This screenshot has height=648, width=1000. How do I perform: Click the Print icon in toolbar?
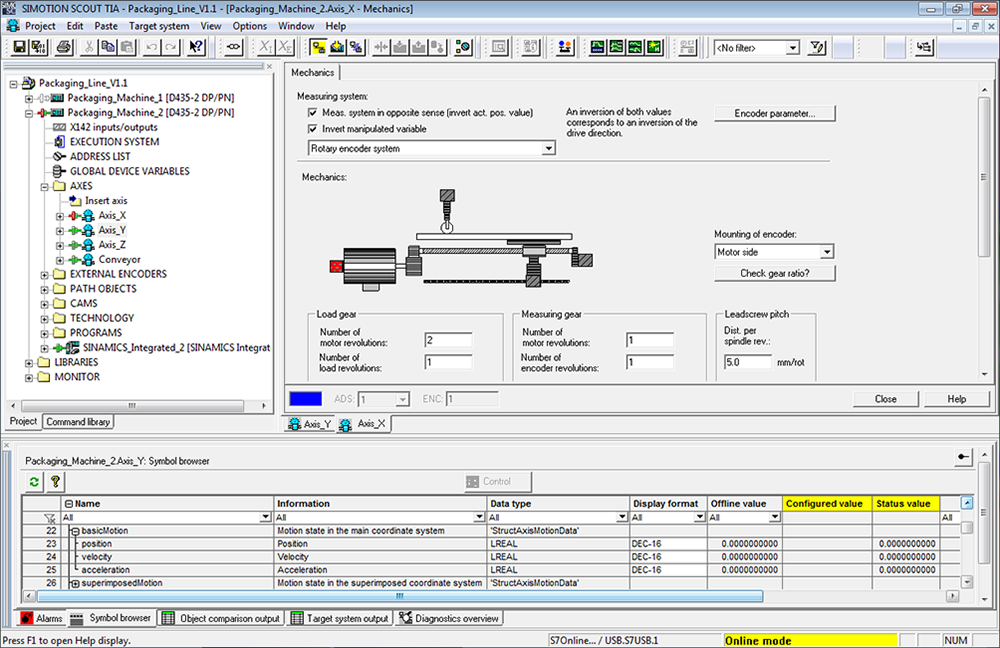pyautogui.click(x=63, y=47)
